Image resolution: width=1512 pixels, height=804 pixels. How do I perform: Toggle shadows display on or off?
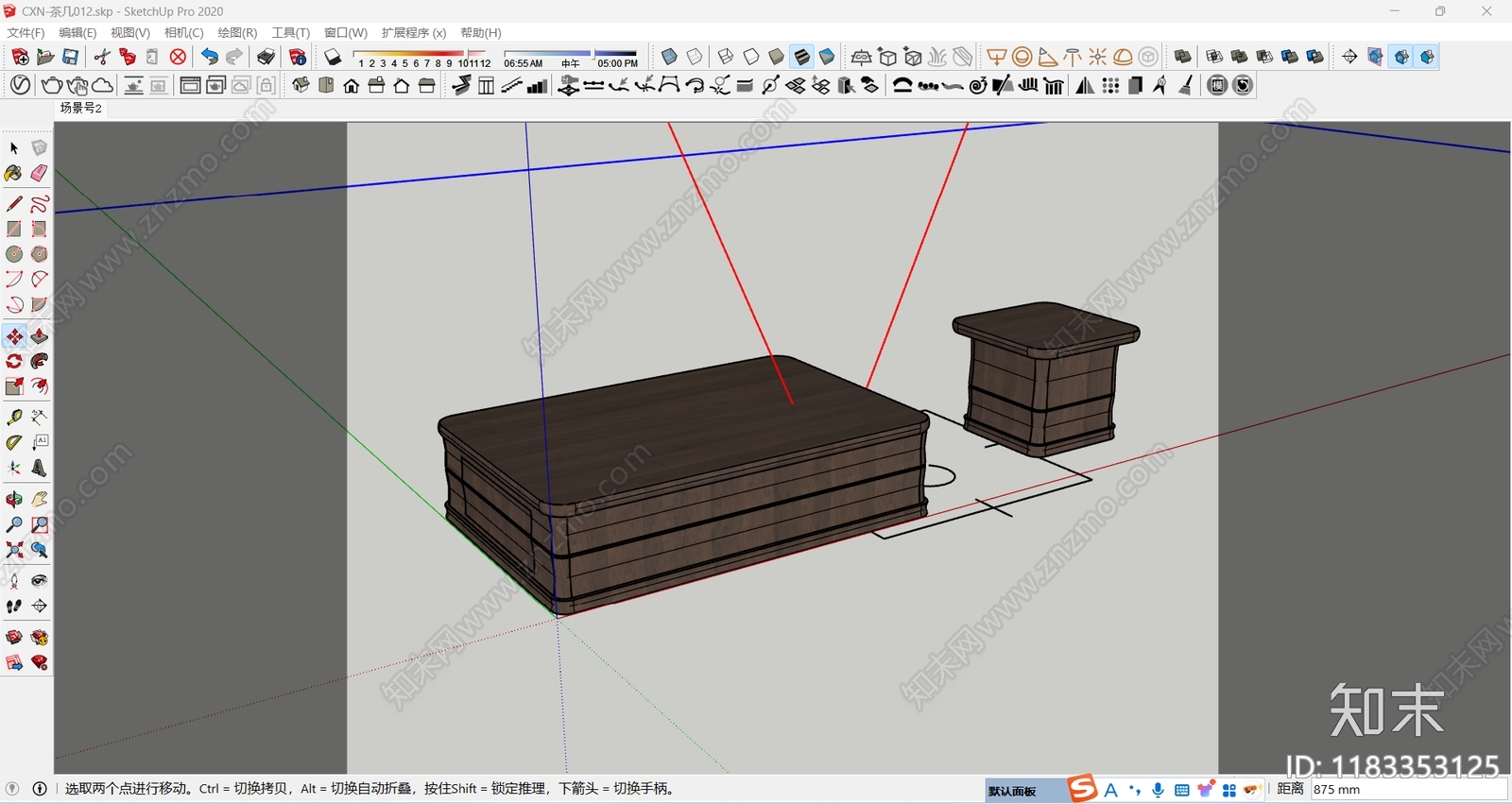coord(333,57)
